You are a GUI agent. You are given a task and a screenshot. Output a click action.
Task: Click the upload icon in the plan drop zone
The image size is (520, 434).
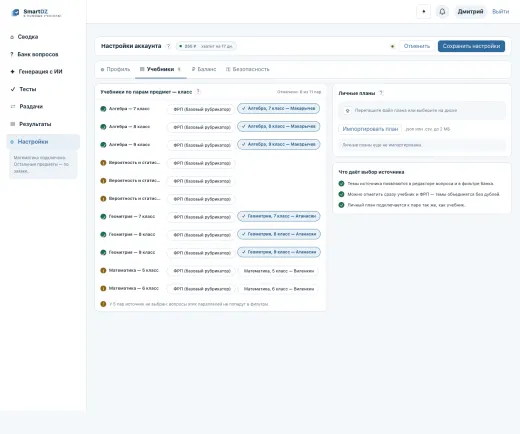347,110
